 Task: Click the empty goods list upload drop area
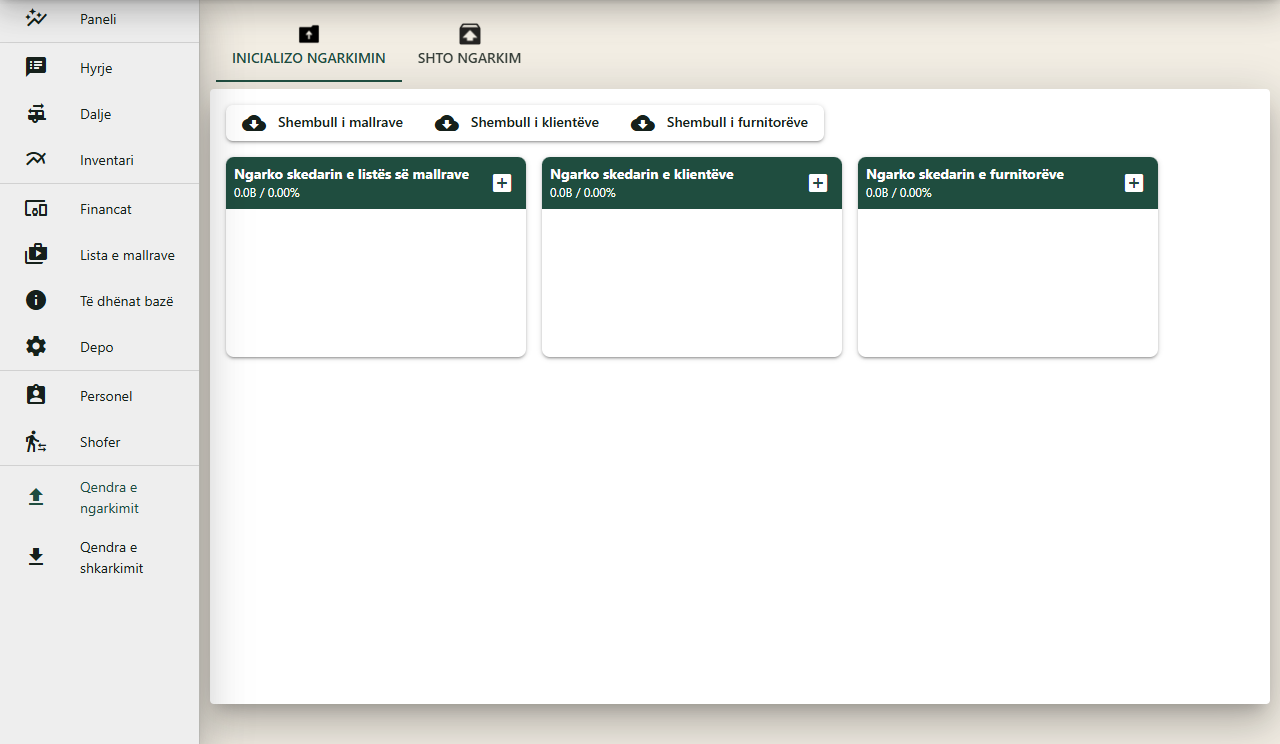376,282
